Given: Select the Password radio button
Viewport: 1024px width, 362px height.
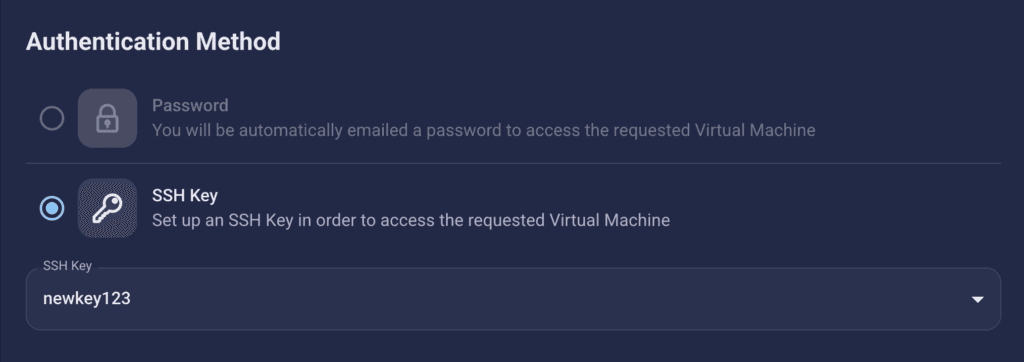Looking at the screenshot, I should (52, 119).
